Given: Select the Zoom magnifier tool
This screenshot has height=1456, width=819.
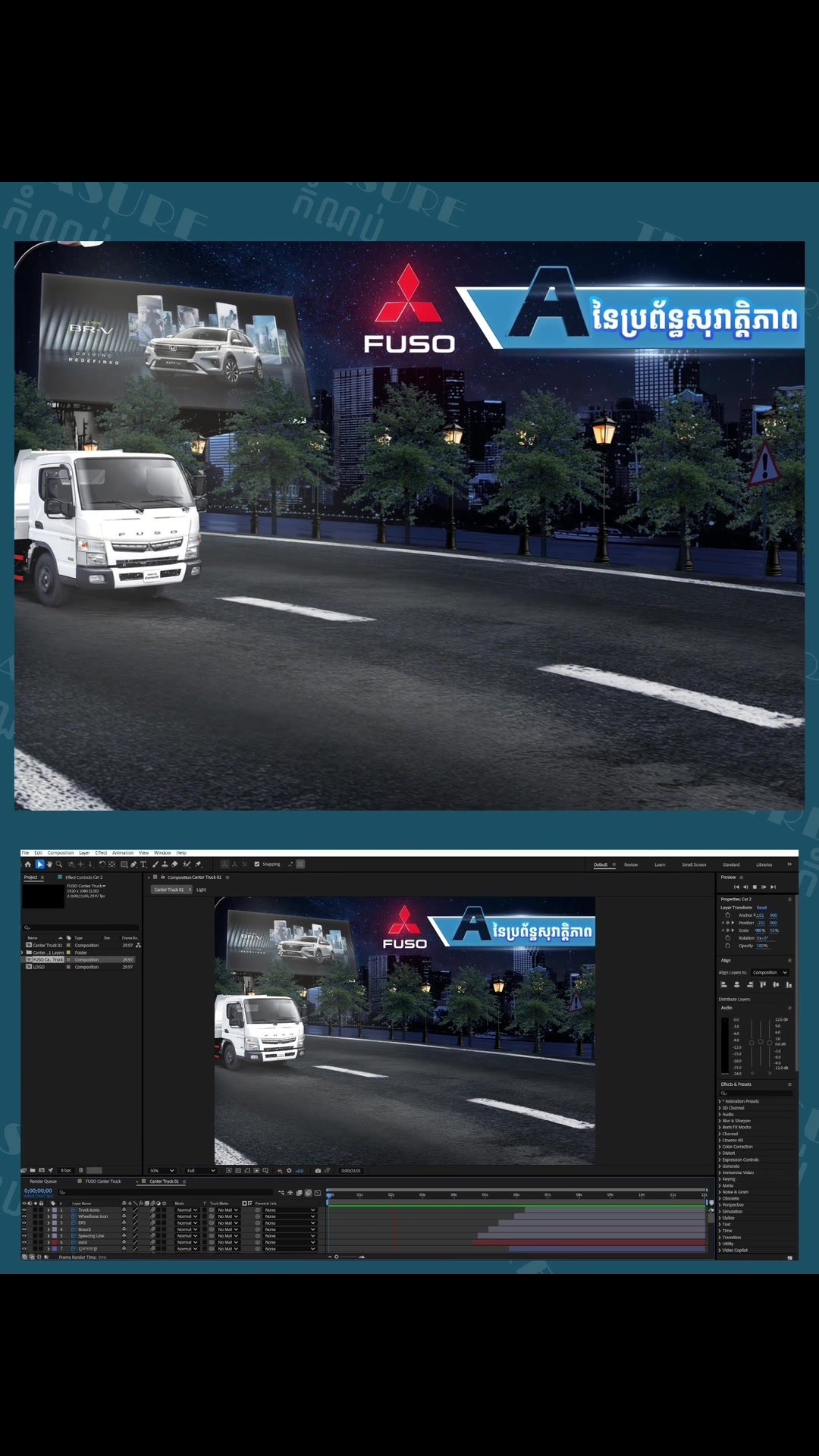Looking at the screenshot, I should point(58,864).
